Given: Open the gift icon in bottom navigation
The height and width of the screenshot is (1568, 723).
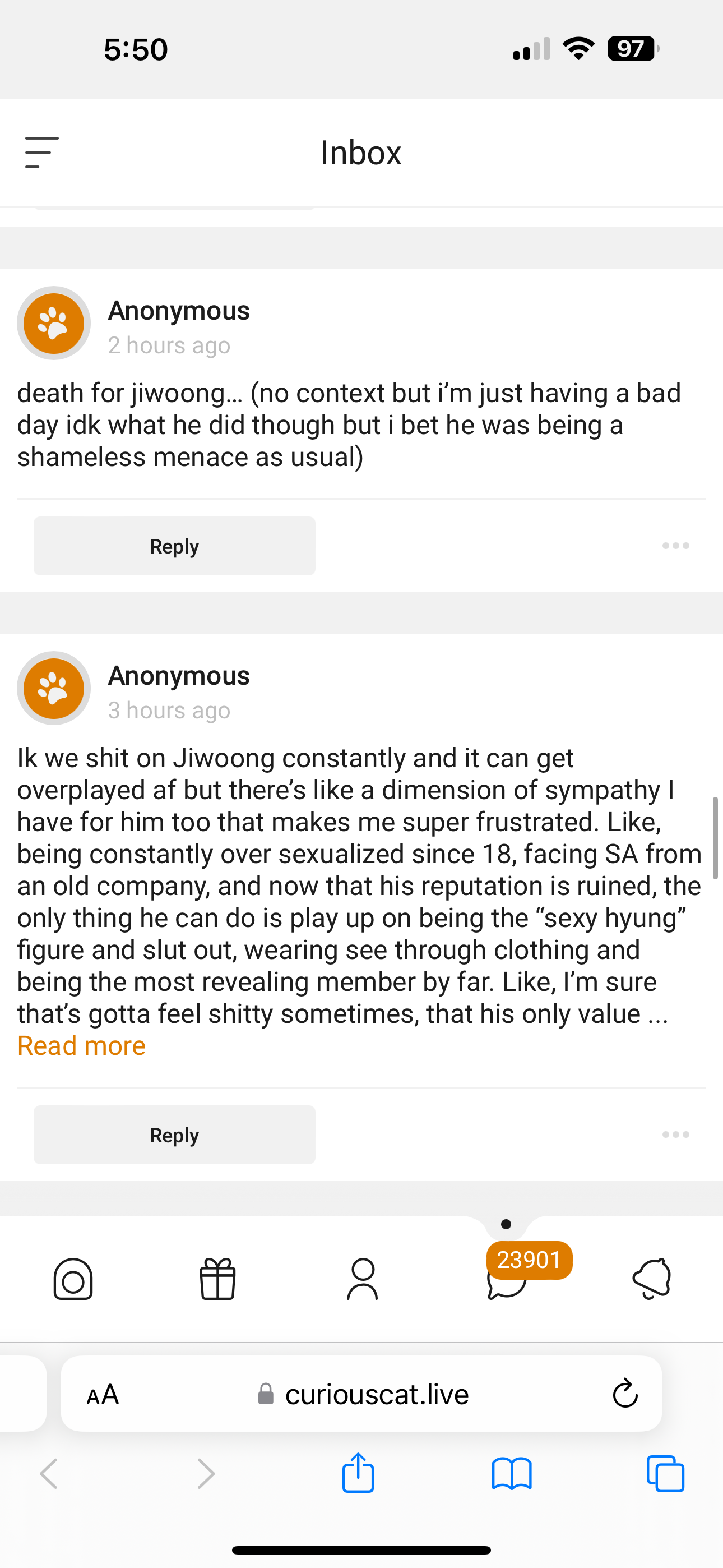Looking at the screenshot, I should tap(217, 1278).
